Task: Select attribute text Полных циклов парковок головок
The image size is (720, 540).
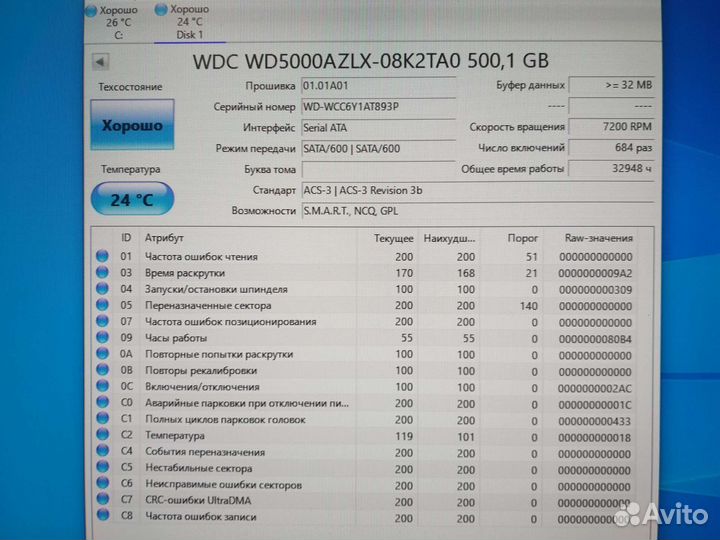Action: coord(225,419)
